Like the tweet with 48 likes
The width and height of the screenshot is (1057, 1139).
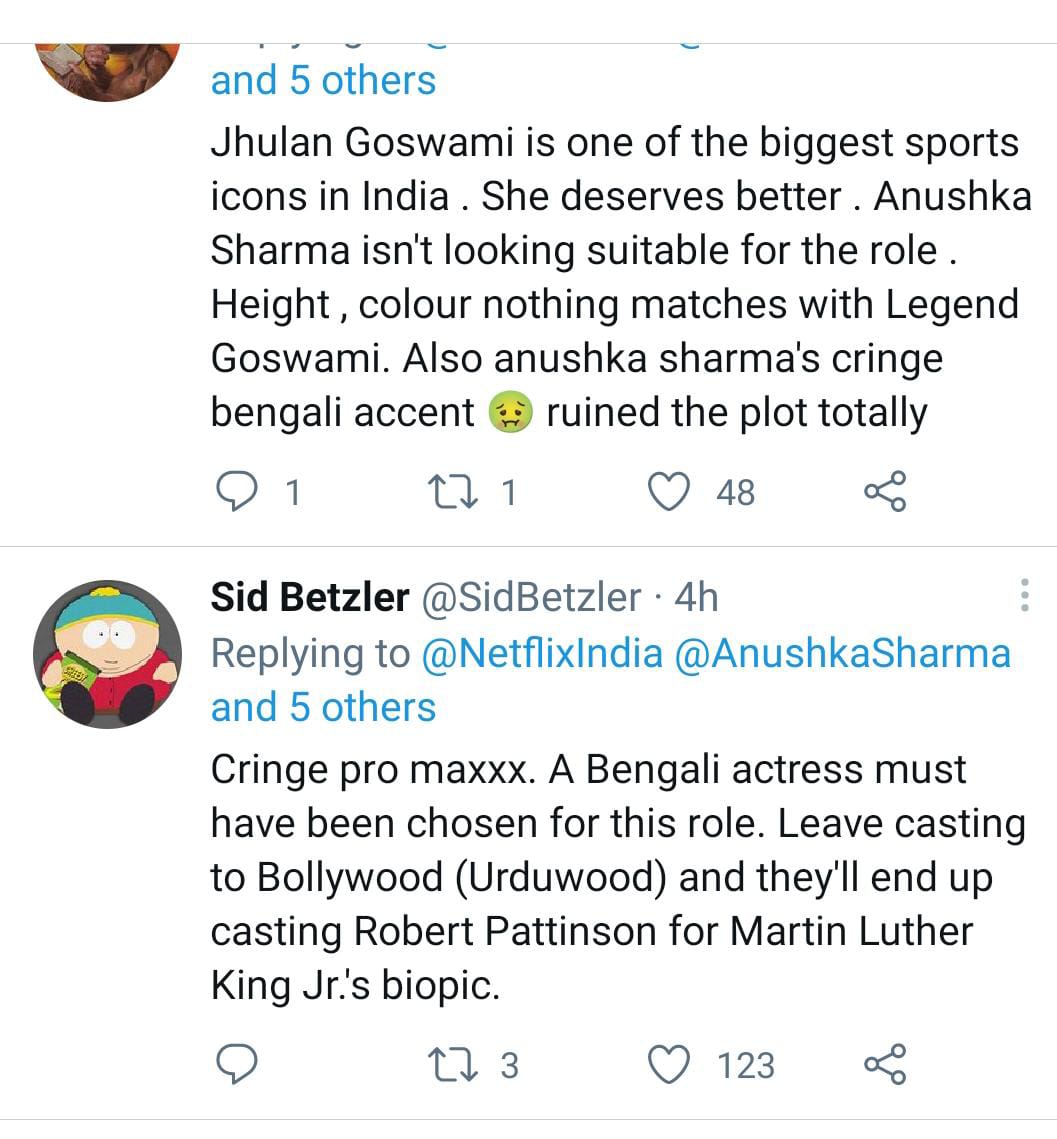pyautogui.click(x=669, y=492)
